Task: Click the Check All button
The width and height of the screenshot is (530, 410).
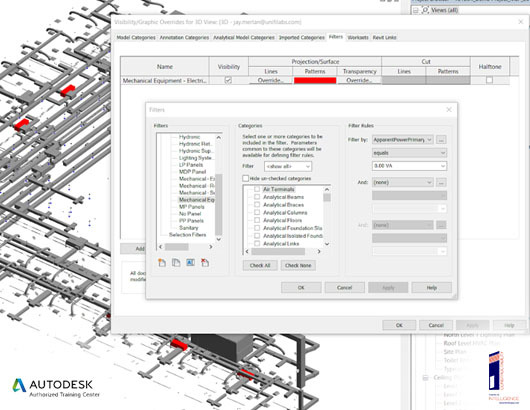Action: [x=260, y=265]
